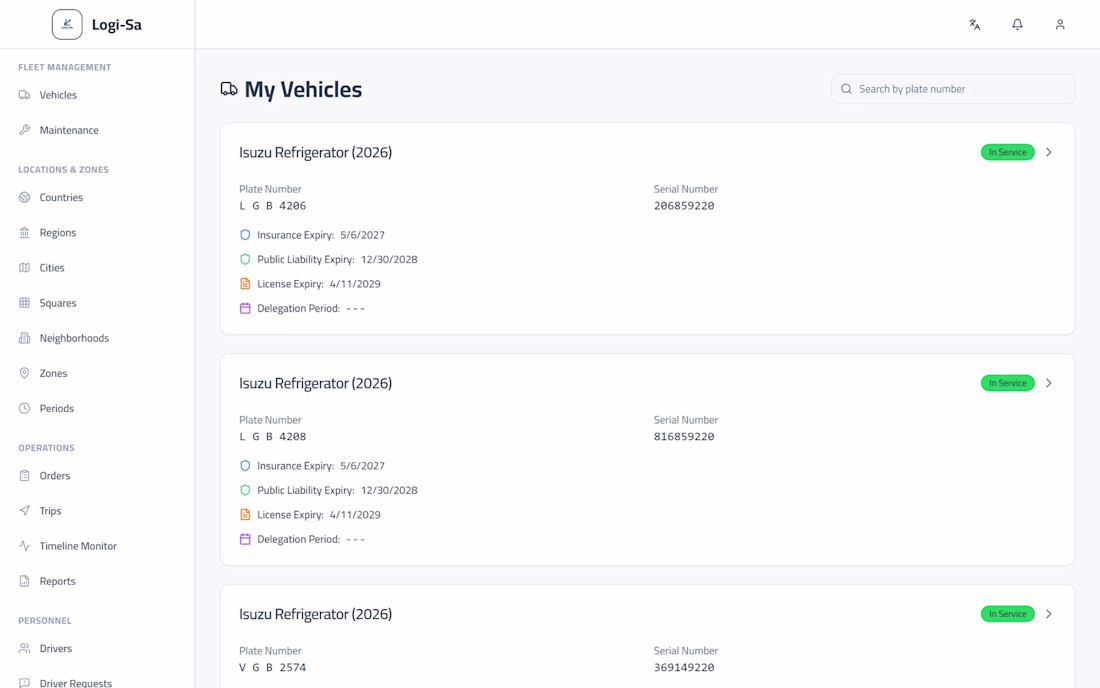The image size is (1100, 688).
Task: Click the Logi-Sa logo icon
Action: 67,25
